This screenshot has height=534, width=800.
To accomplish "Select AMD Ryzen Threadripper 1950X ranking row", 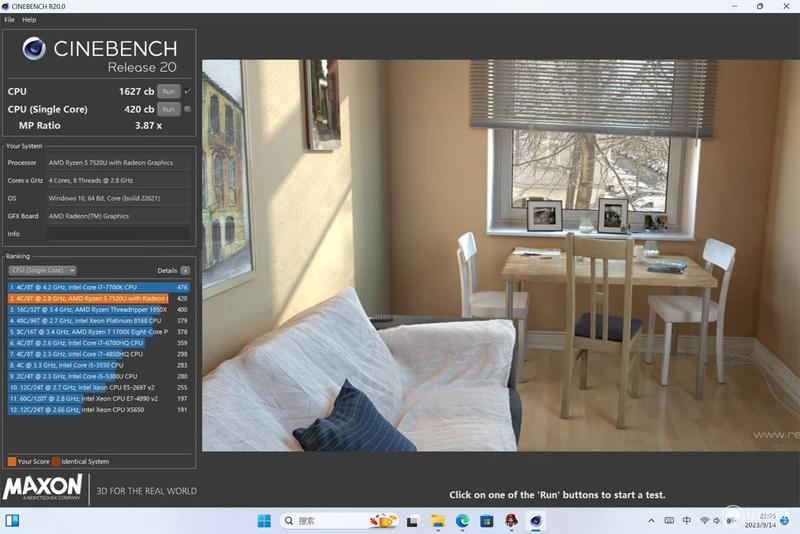I will (x=99, y=310).
